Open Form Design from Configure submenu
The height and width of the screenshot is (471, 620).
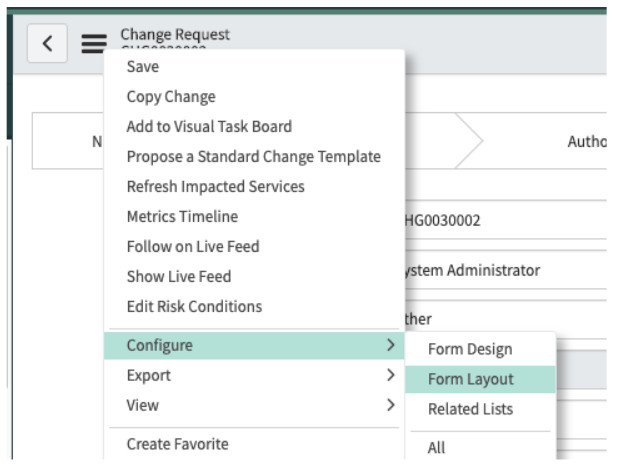(469, 350)
